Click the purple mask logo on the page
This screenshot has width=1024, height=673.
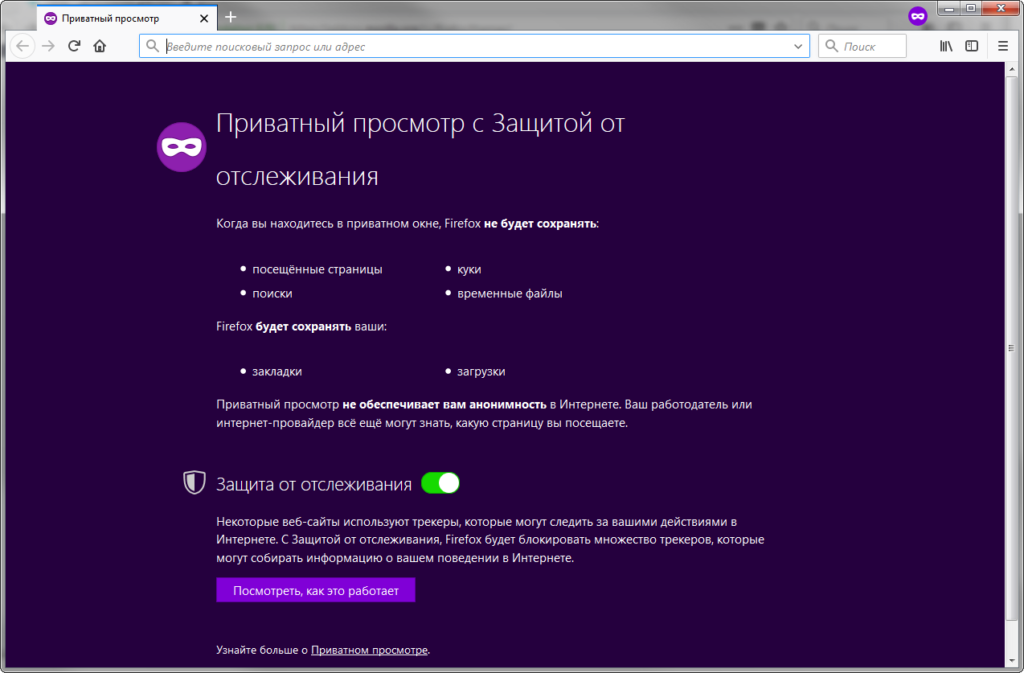click(x=181, y=146)
